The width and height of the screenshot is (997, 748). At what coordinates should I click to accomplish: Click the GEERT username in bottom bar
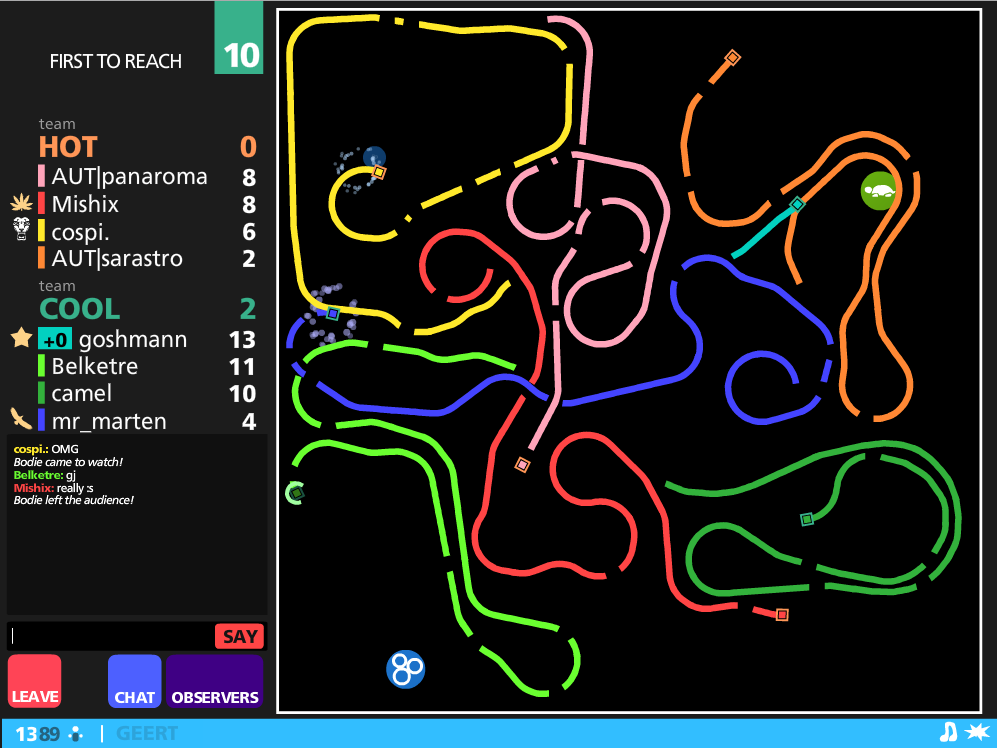147,733
